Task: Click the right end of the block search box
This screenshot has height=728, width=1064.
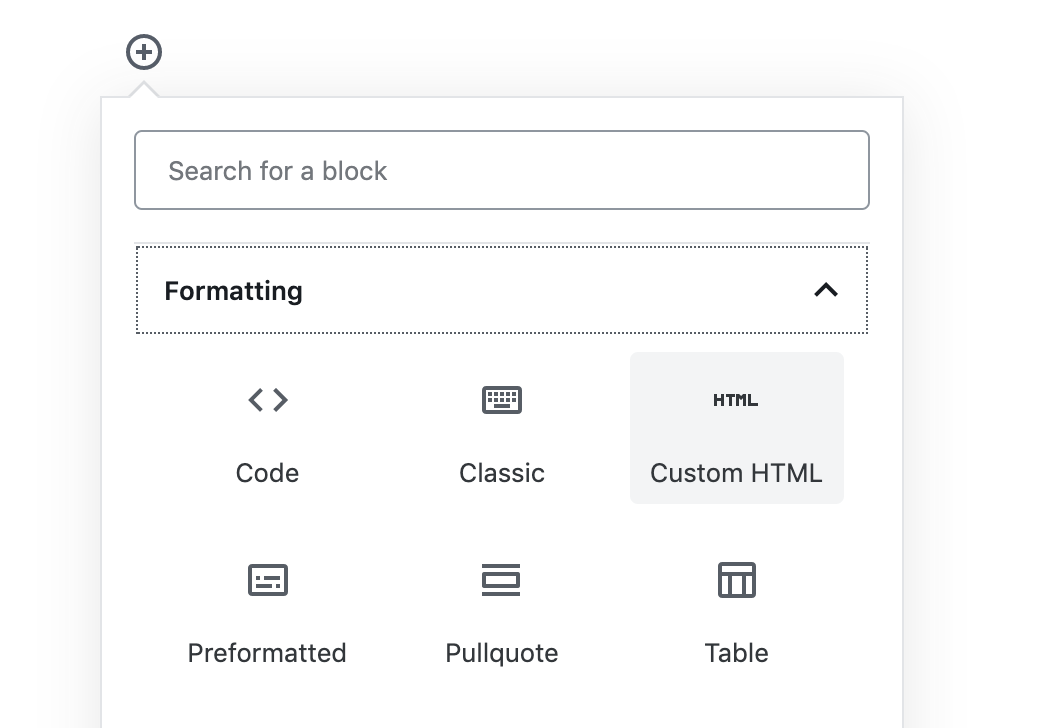Action: point(840,170)
